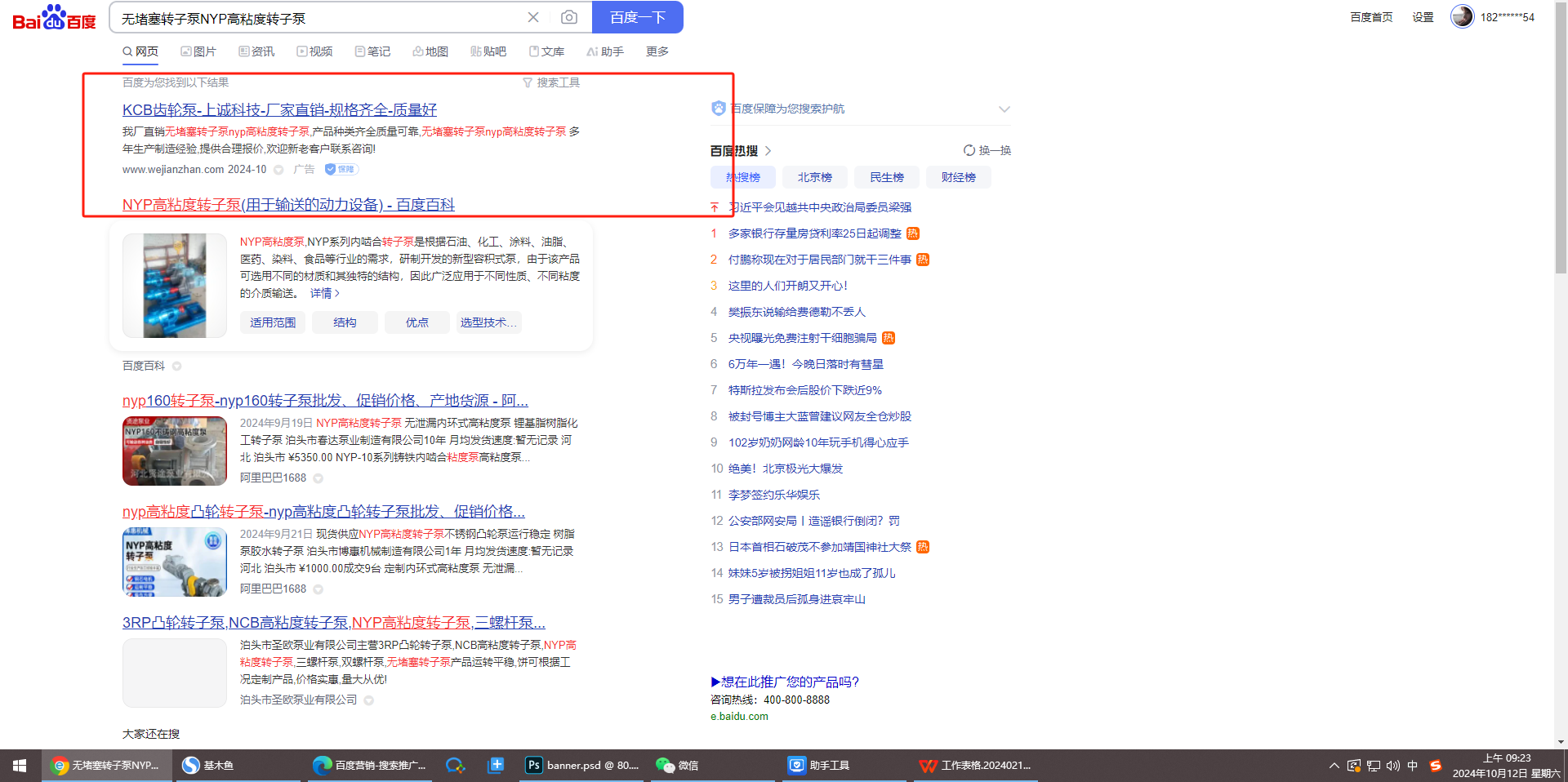Image resolution: width=1568 pixels, height=782 pixels.
Task: Open camera image search icon
Action: pyautogui.click(x=569, y=17)
